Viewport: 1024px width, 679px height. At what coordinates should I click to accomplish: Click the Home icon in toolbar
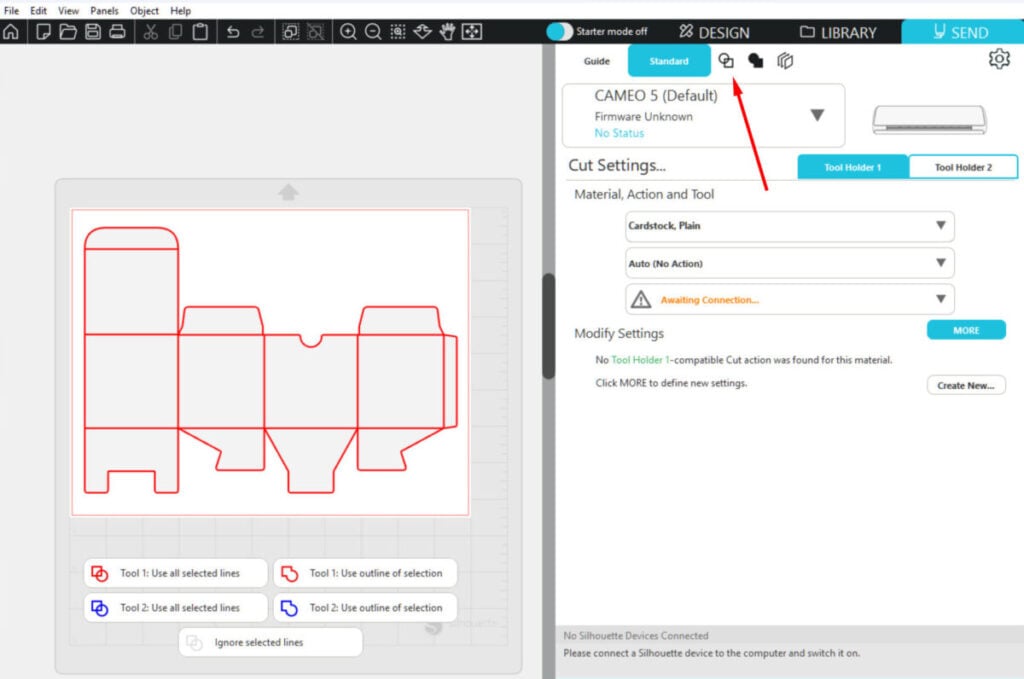(x=11, y=31)
